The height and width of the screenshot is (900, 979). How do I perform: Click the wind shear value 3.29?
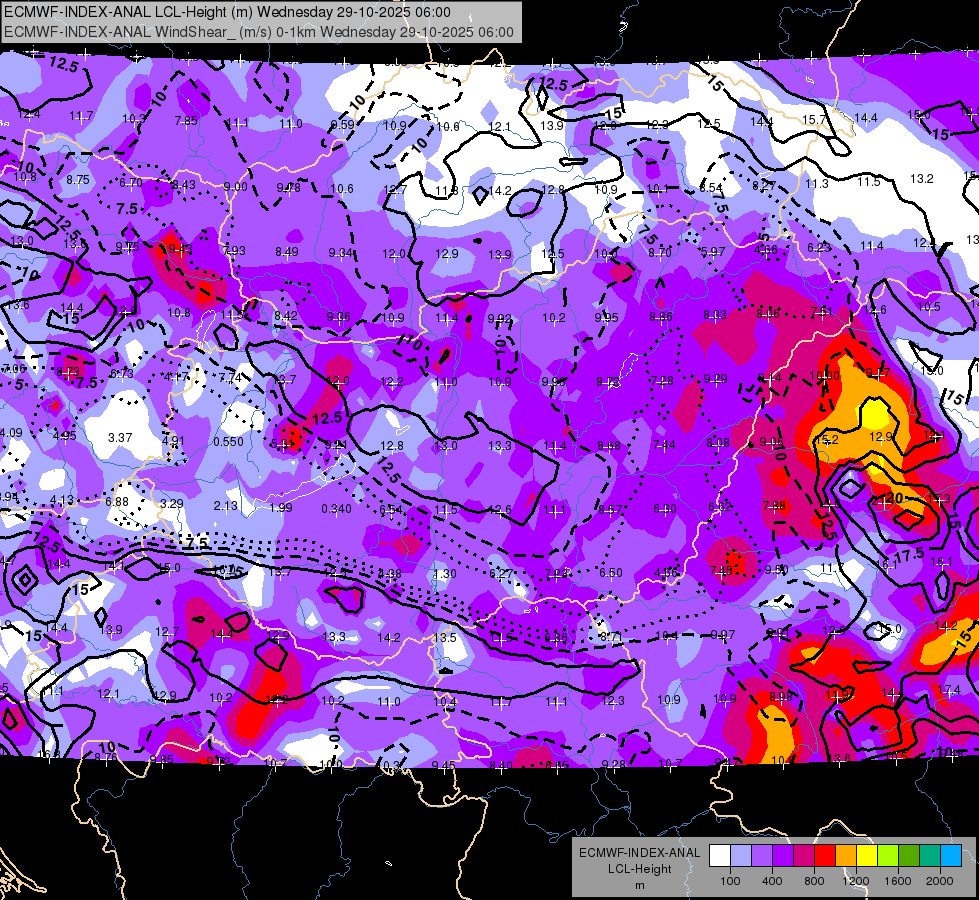point(172,503)
